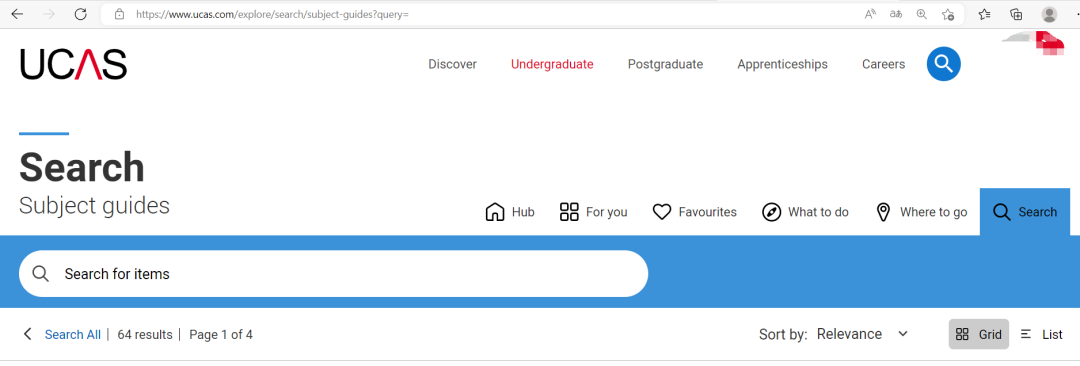Image resolution: width=1080 pixels, height=366 pixels.
Task: Select the Search tab
Action: 1025,212
